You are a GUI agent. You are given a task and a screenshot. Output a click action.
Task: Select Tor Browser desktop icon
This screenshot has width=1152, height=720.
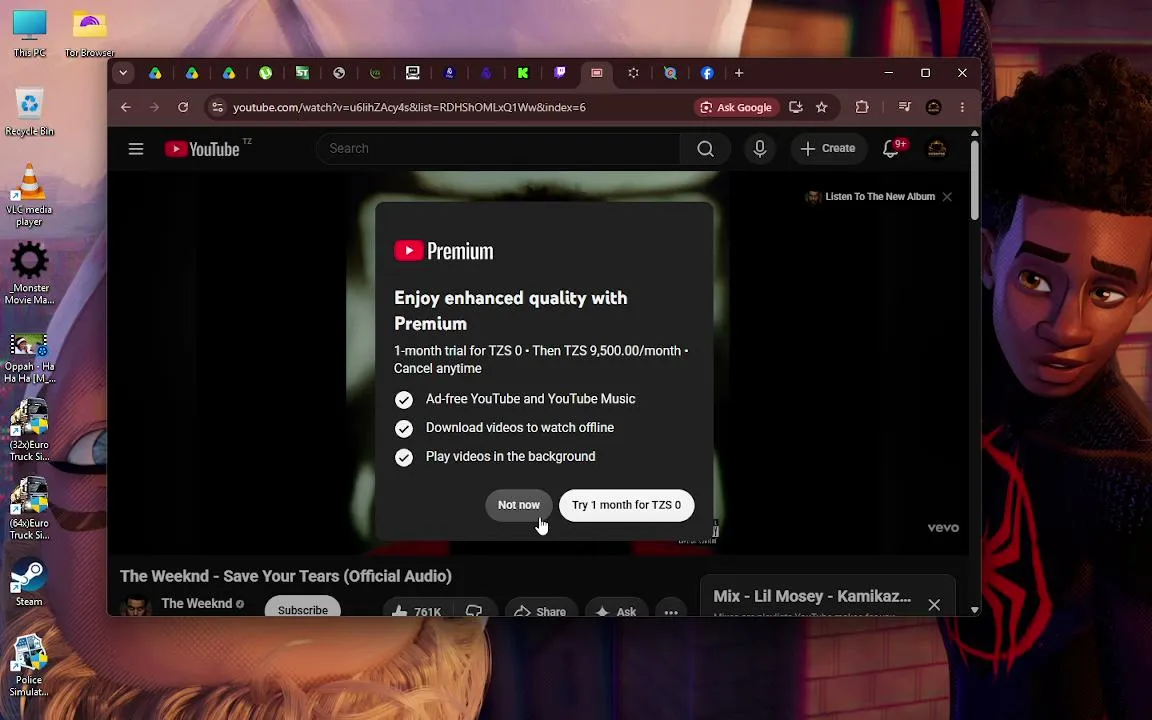(x=90, y=34)
